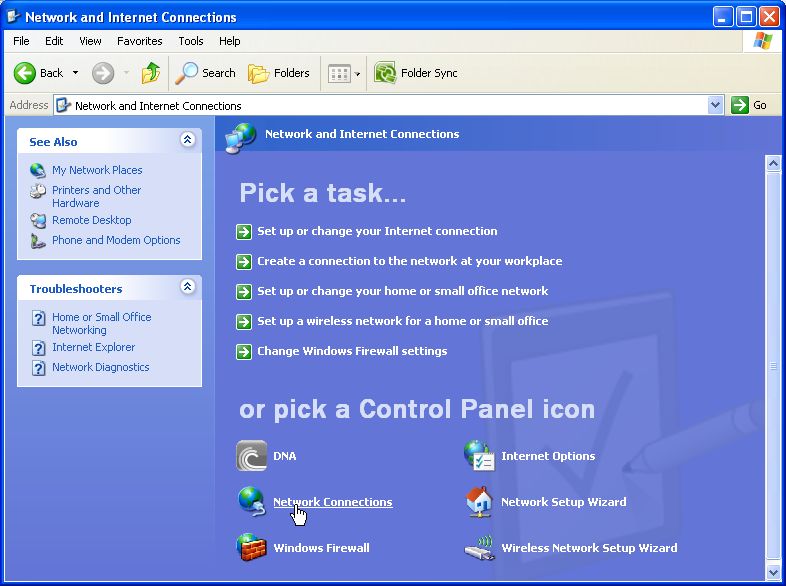Click arrow icon beside Set up Internet connection
This screenshot has width=786, height=586.
pyautogui.click(x=244, y=232)
